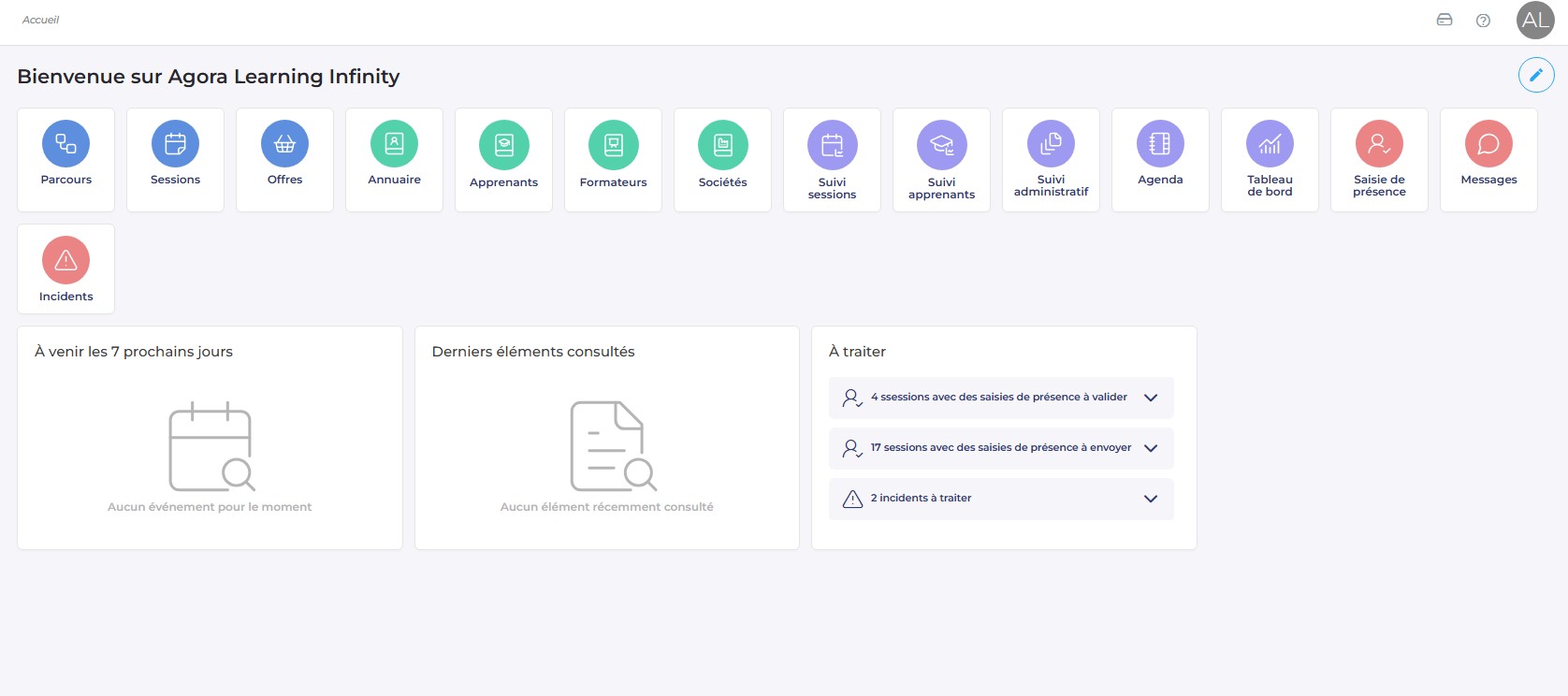Open the Formateurs module

pyautogui.click(x=613, y=159)
